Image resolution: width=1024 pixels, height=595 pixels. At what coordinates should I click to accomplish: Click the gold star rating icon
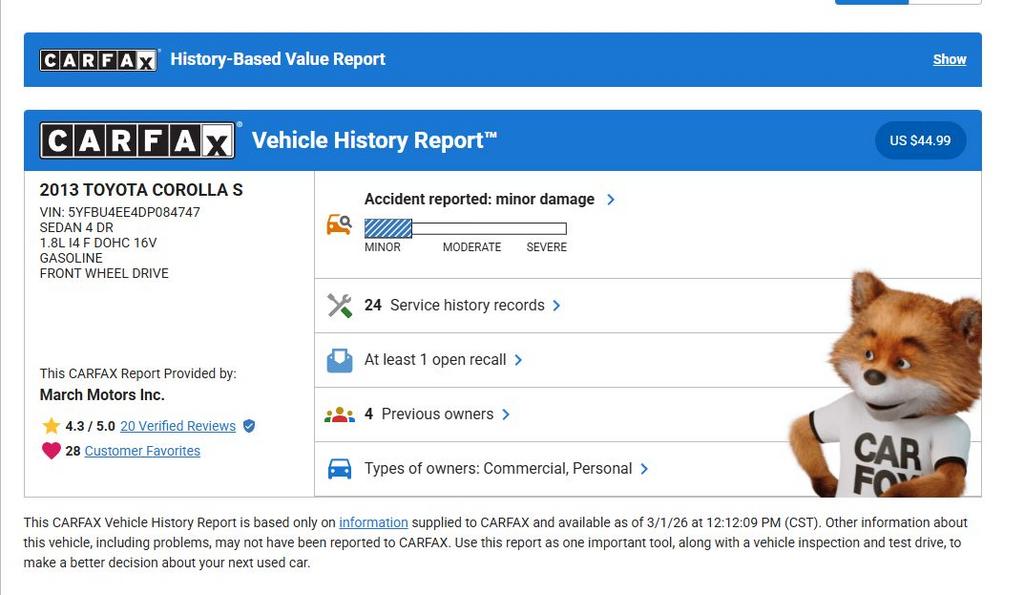[51, 426]
